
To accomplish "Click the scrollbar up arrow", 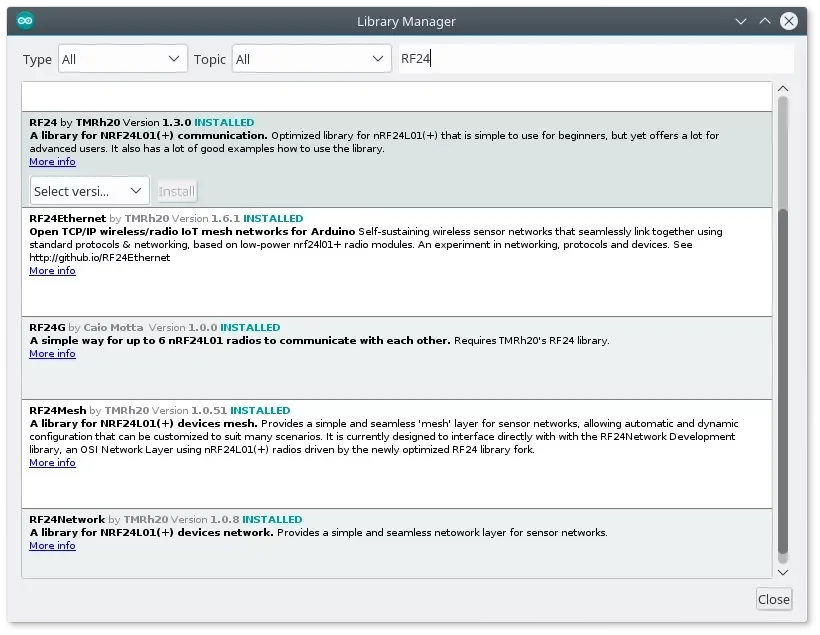I will [783, 88].
